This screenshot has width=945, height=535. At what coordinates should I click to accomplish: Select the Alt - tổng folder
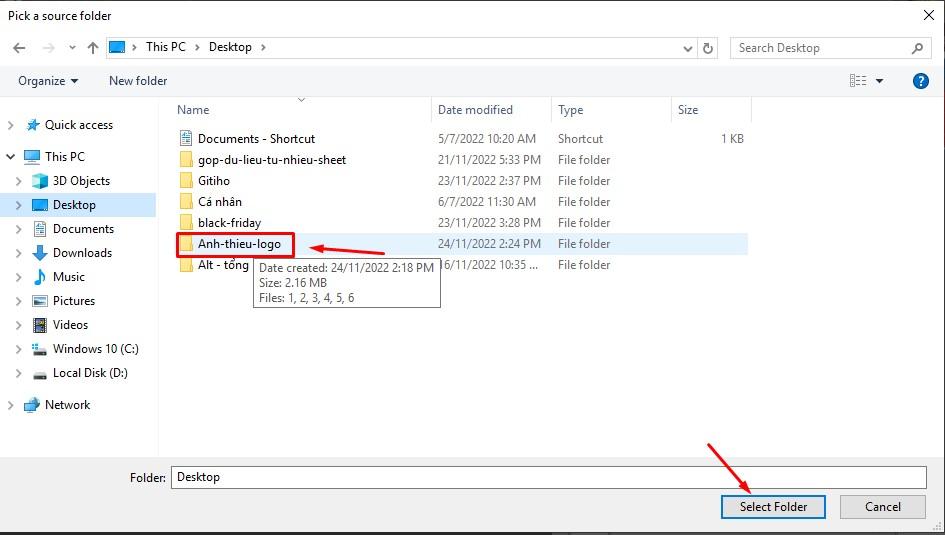[x=223, y=265]
